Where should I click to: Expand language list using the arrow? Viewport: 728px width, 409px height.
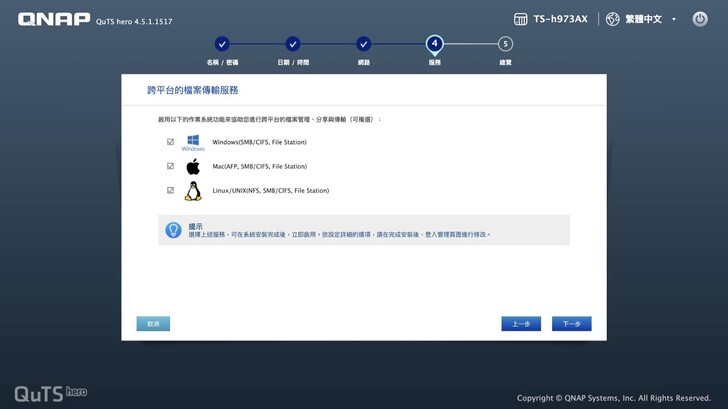(674, 19)
